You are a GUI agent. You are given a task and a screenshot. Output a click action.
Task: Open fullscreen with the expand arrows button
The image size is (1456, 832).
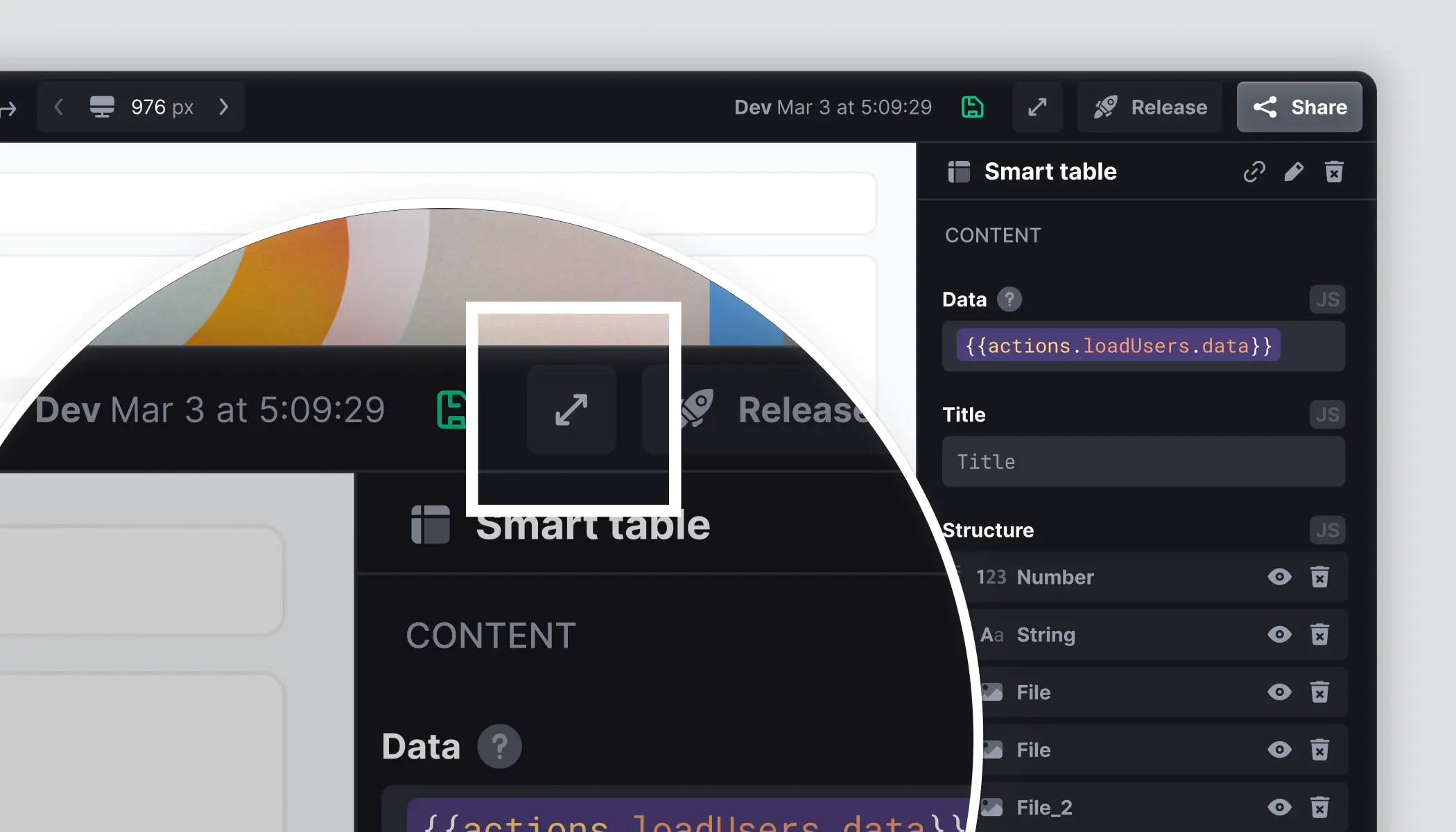[1037, 107]
